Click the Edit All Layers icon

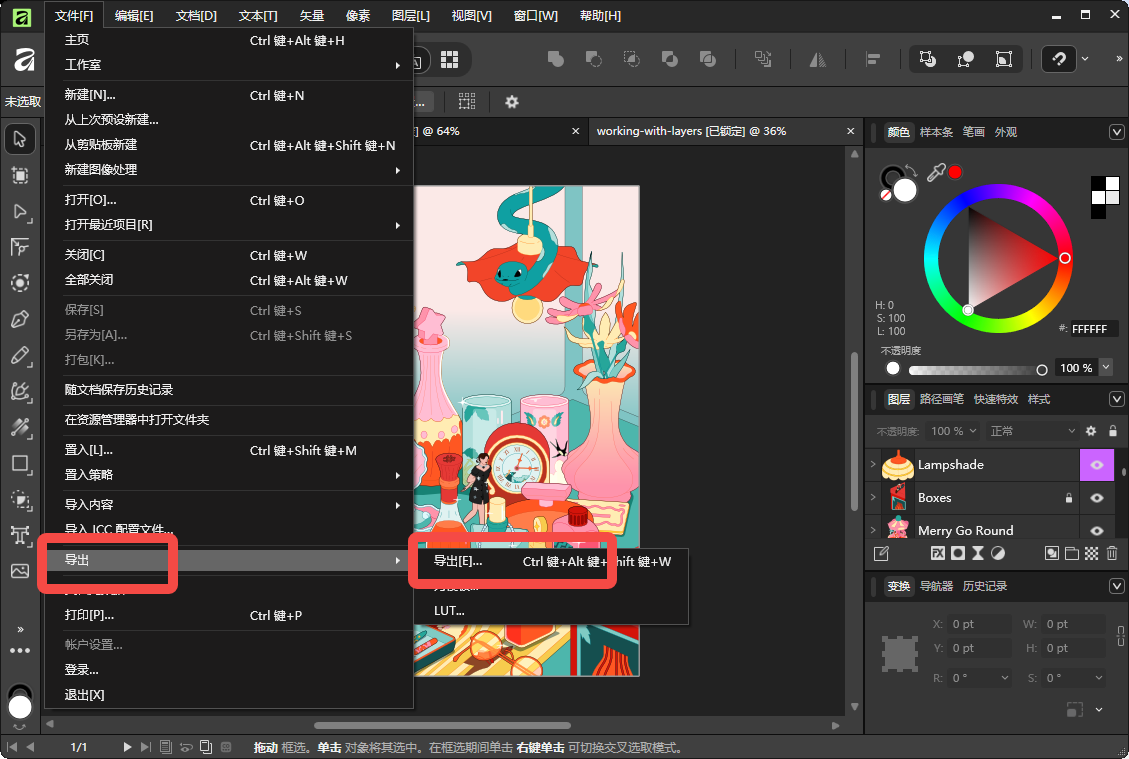coord(881,553)
